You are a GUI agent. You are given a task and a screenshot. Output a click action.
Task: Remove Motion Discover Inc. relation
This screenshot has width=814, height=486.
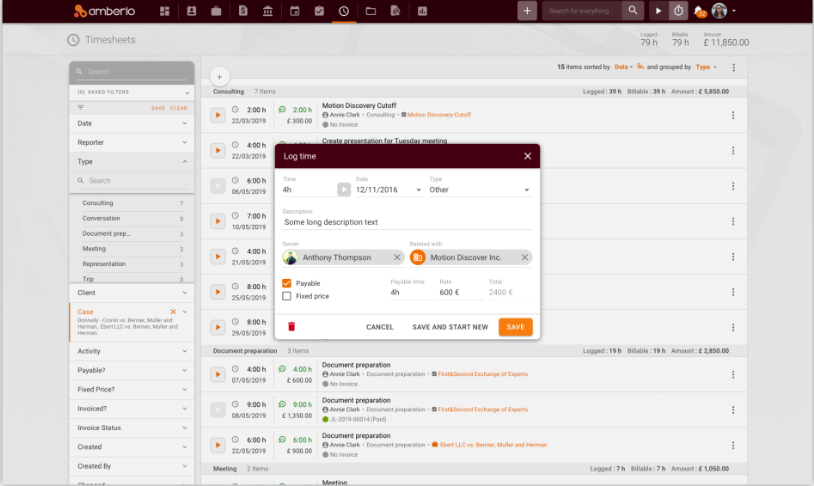(x=525, y=258)
